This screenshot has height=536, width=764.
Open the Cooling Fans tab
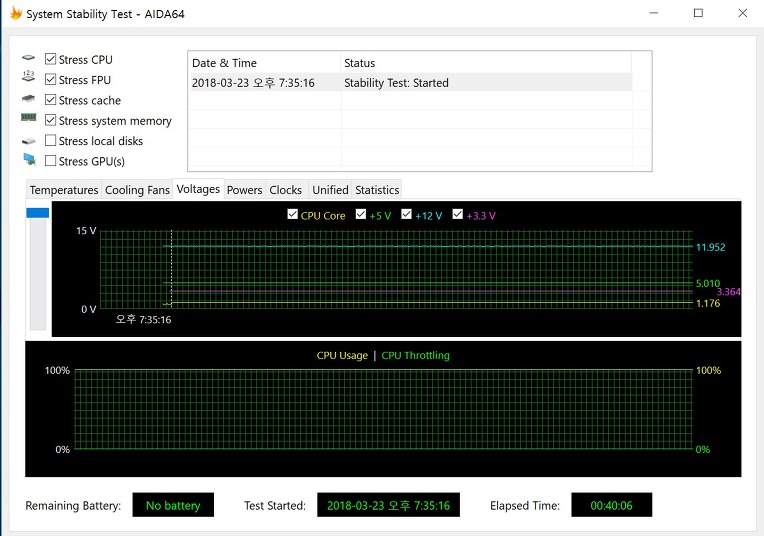(137, 190)
